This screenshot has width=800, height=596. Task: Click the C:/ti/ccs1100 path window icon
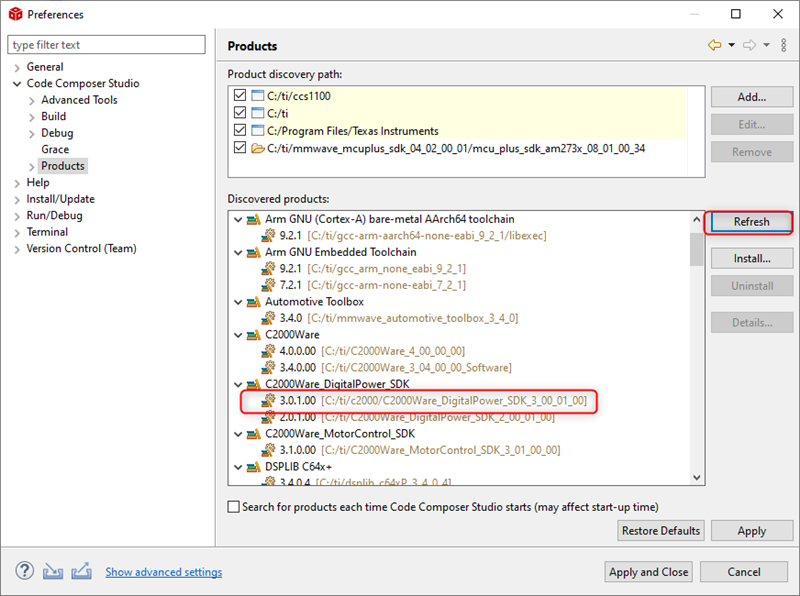click(x=258, y=95)
